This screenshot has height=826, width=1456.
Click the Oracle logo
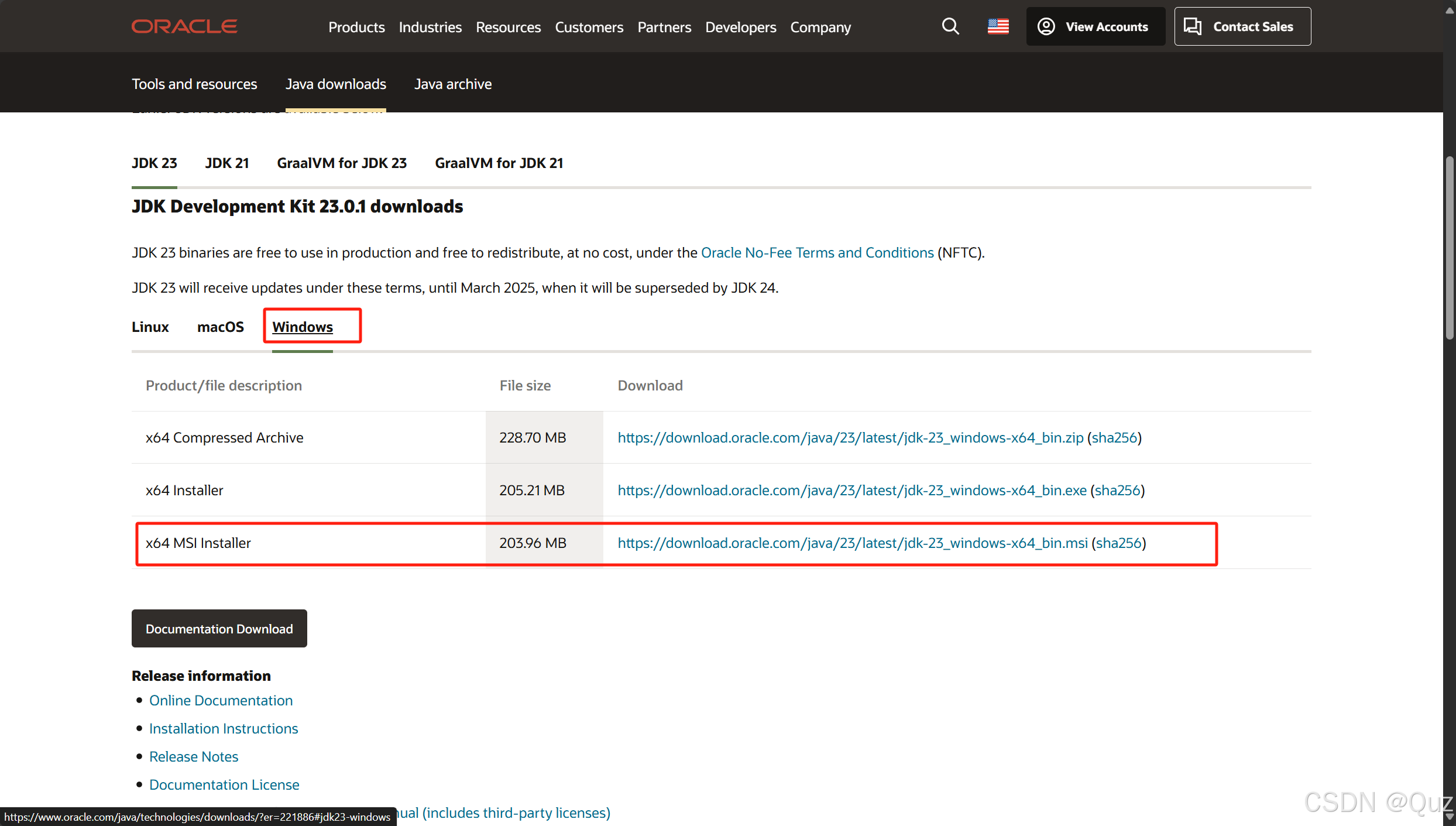tap(184, 26)
